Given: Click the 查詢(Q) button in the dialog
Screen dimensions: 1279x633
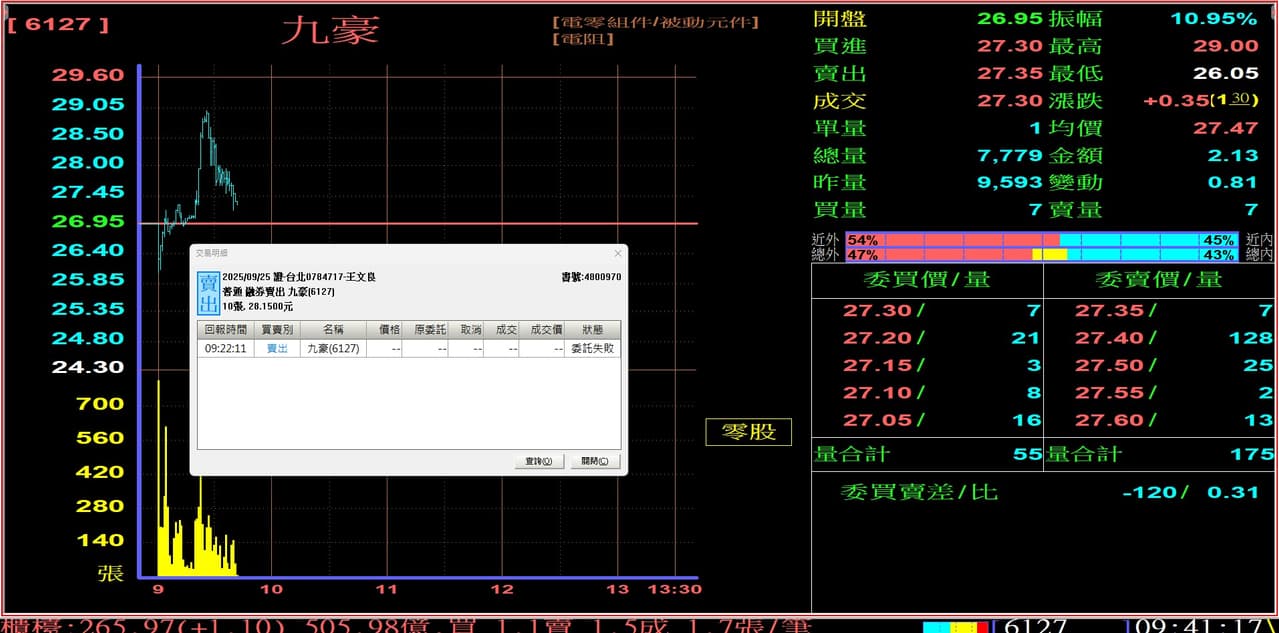Looking at the screenshot, I should [538, 461].
